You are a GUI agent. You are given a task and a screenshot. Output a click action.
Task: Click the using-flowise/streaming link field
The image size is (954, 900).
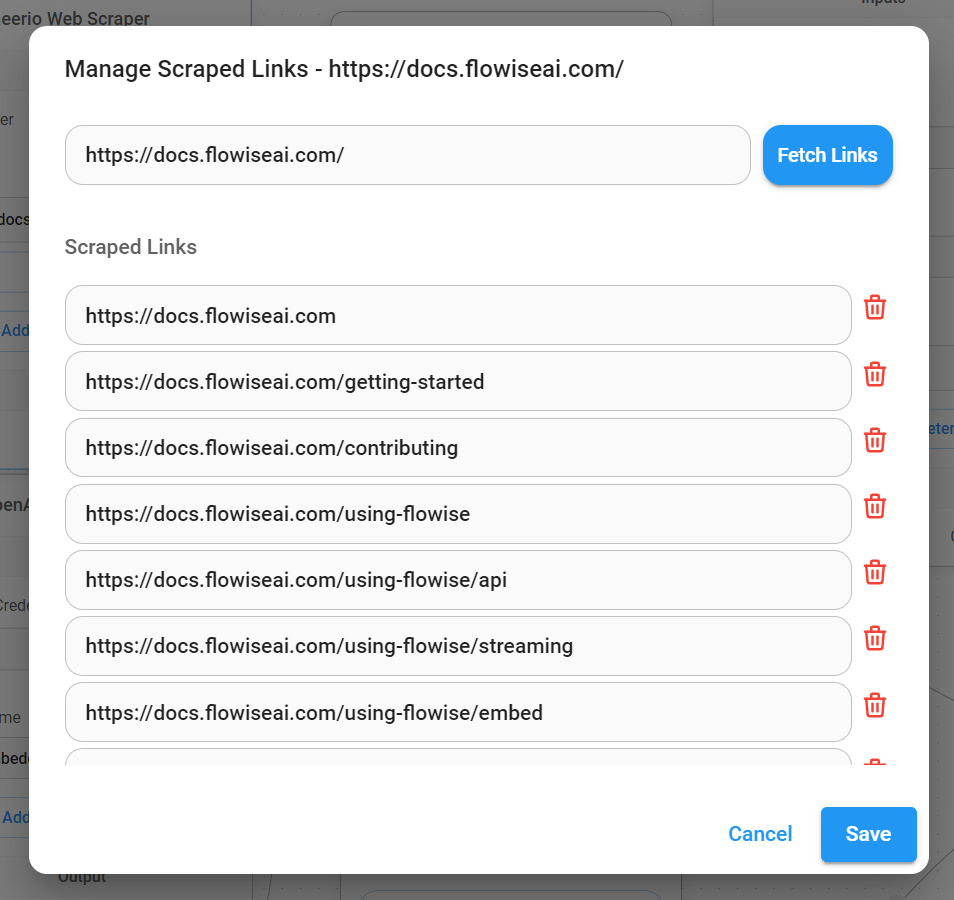(x=457, y=646)
